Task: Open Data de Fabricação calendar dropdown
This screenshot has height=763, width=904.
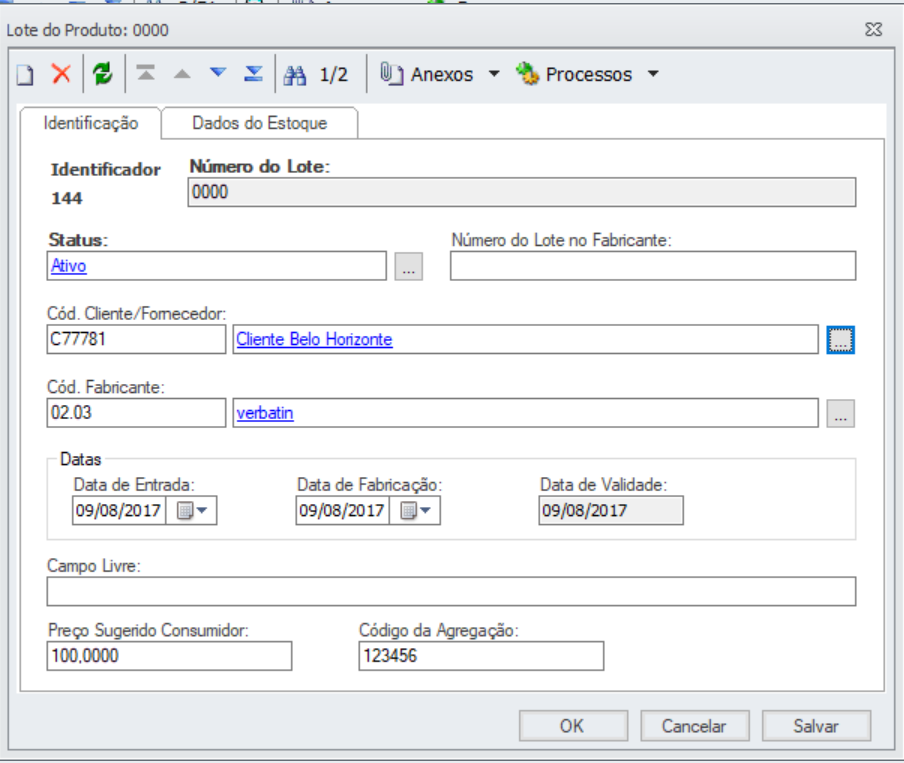Action: (416, 510)
